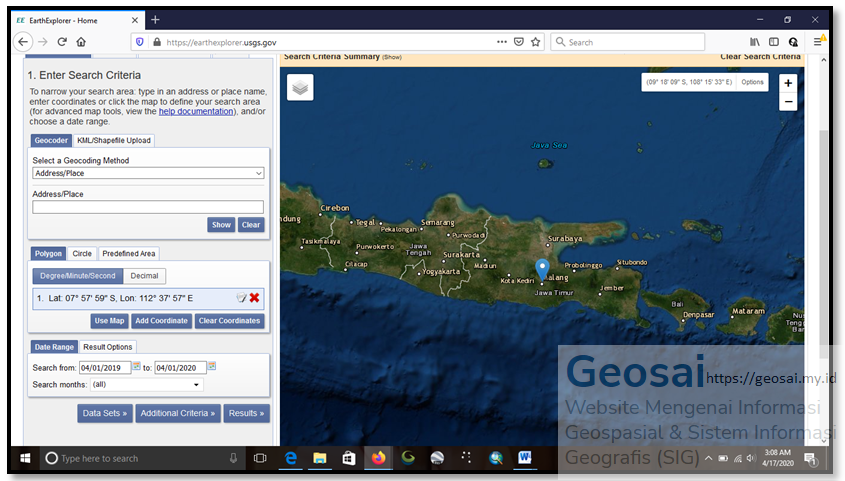This screenshot has height=481, width=845.
Task: Click the blue location pin near Malang
Action: pyautogui.click(x=542, y=269)
